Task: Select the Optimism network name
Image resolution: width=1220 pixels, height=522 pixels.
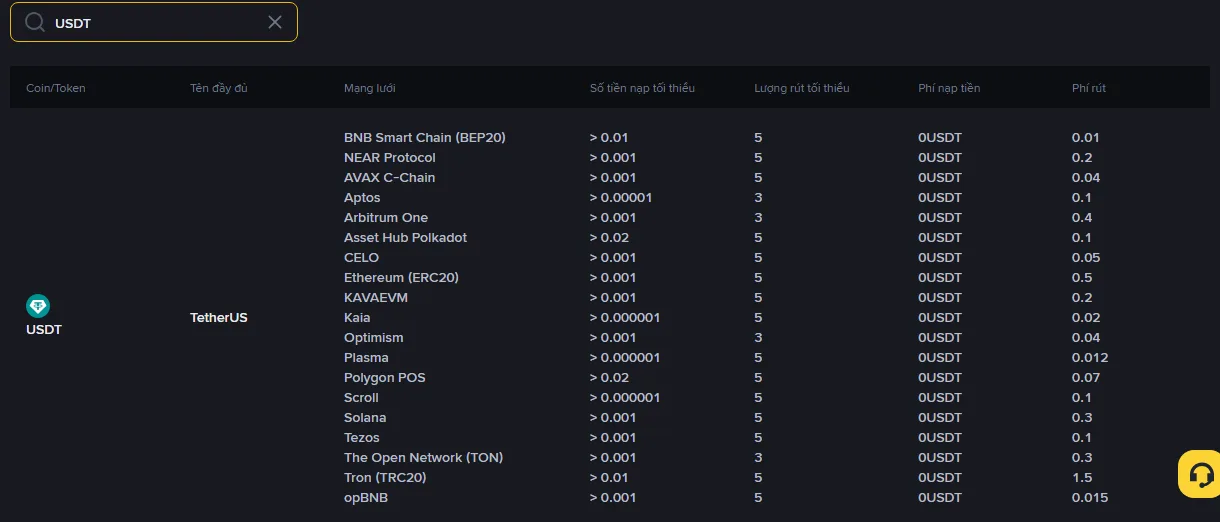Action: tap(374, 337)
